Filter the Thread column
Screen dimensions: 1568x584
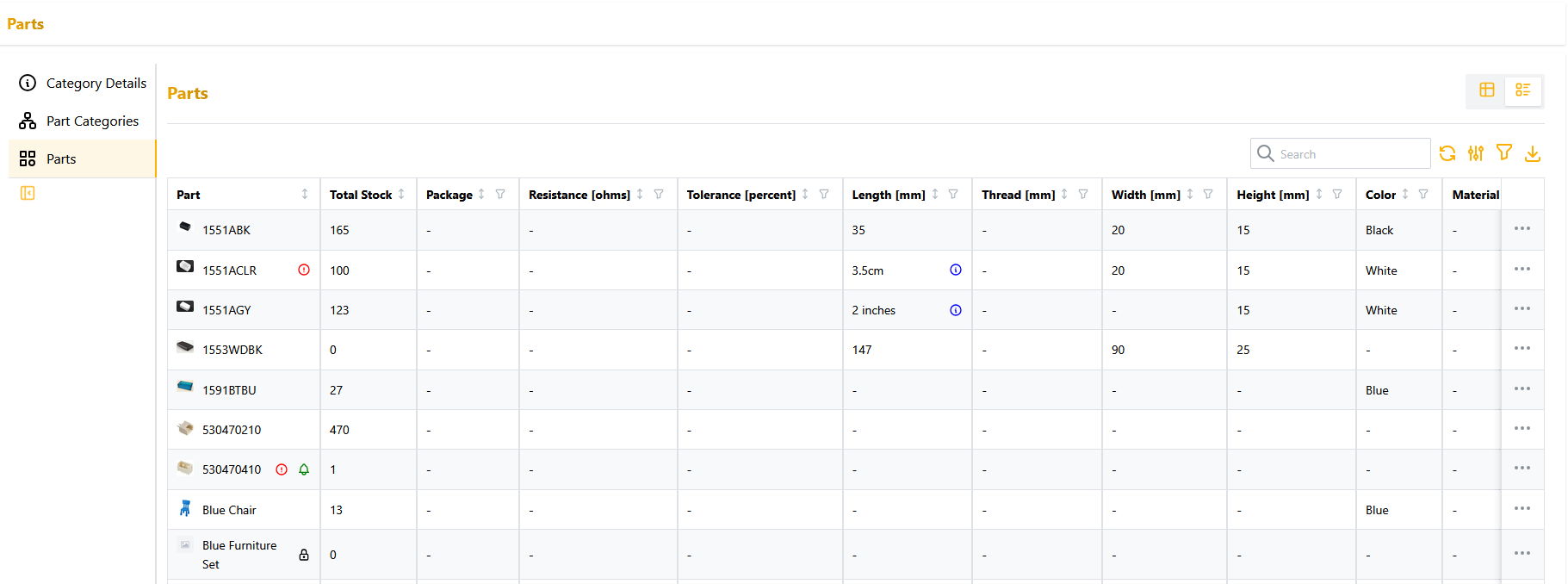point(1083,194)
